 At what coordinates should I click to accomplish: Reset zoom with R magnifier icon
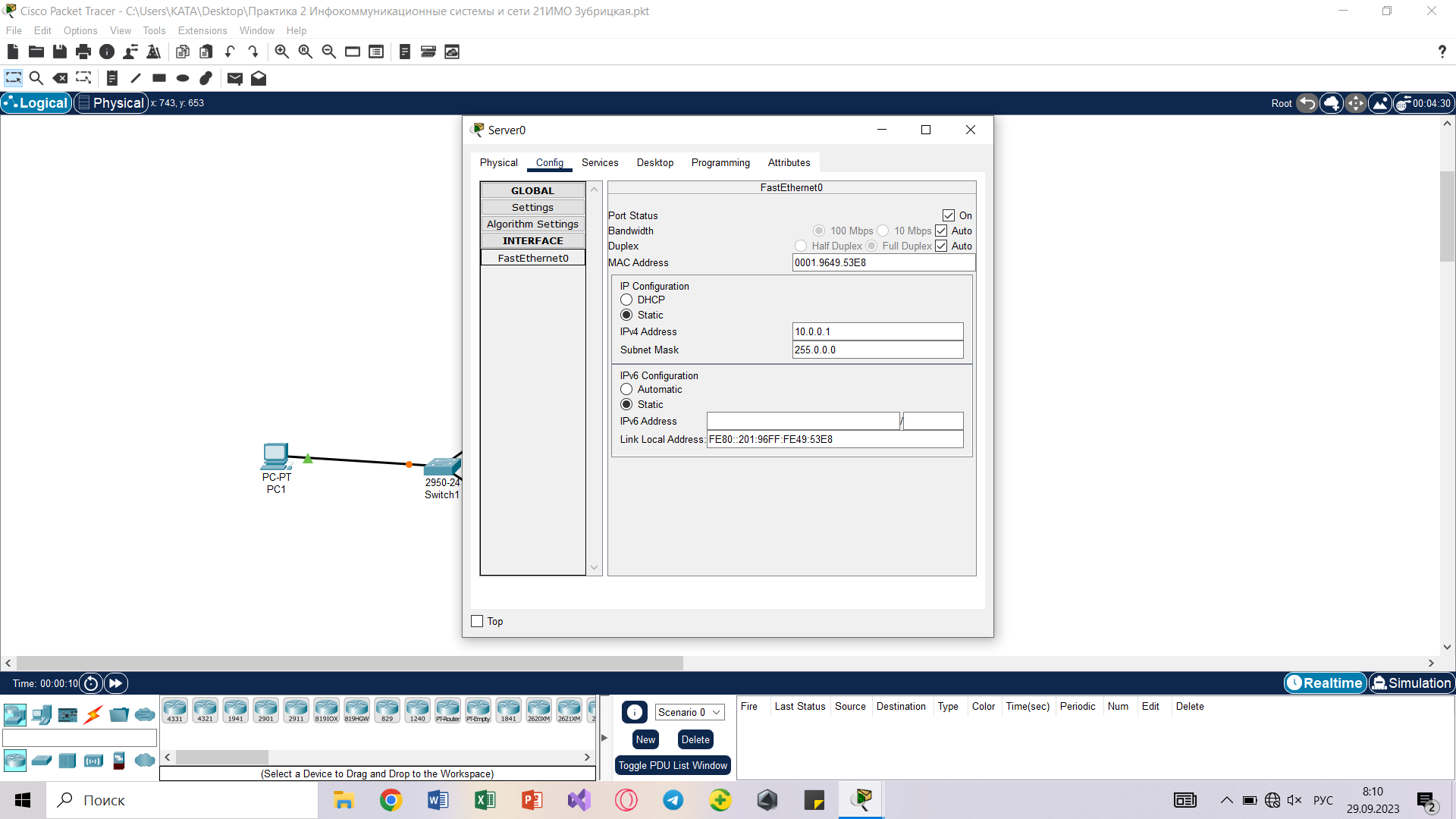click(306, 52)
